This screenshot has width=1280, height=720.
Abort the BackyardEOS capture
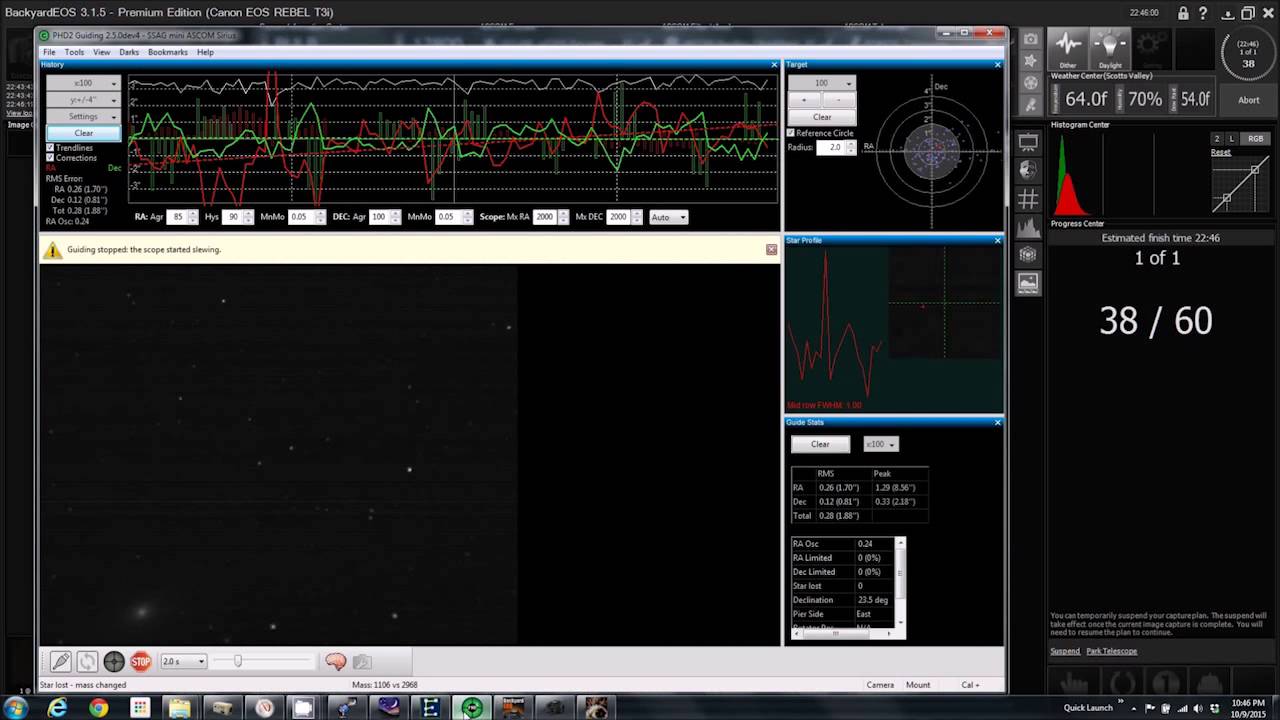(1249, 100)
